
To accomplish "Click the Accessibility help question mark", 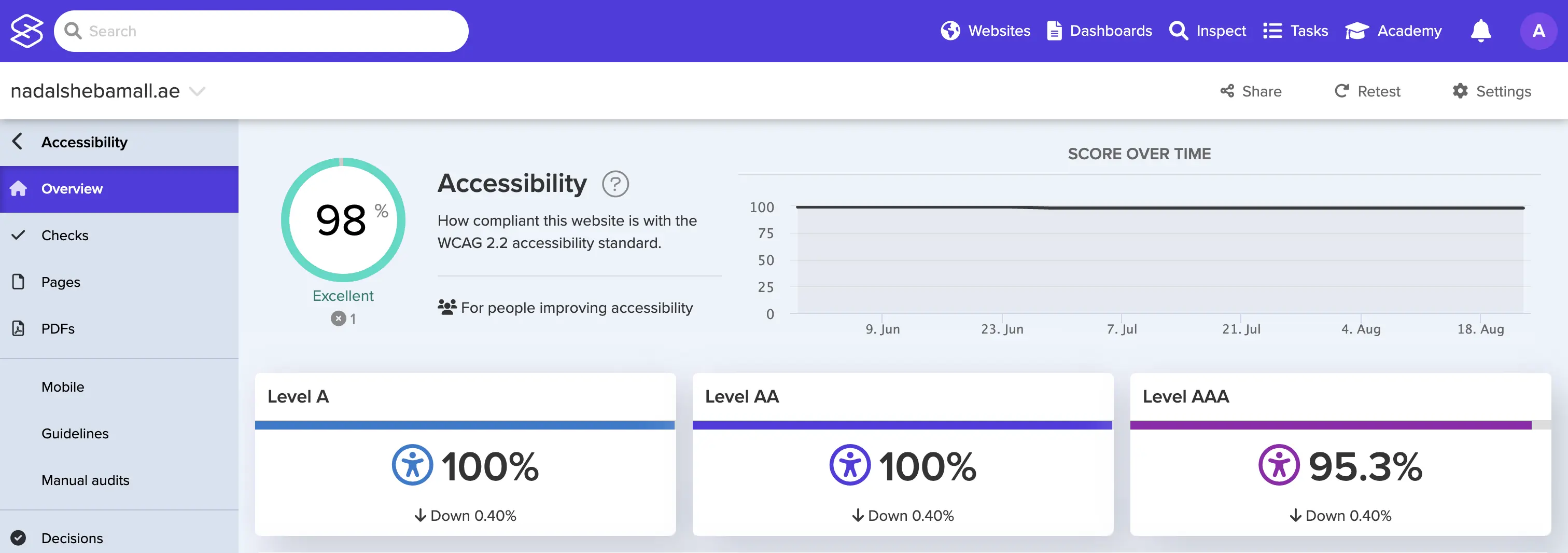I will pyautogui.click(x=615, y=183).
